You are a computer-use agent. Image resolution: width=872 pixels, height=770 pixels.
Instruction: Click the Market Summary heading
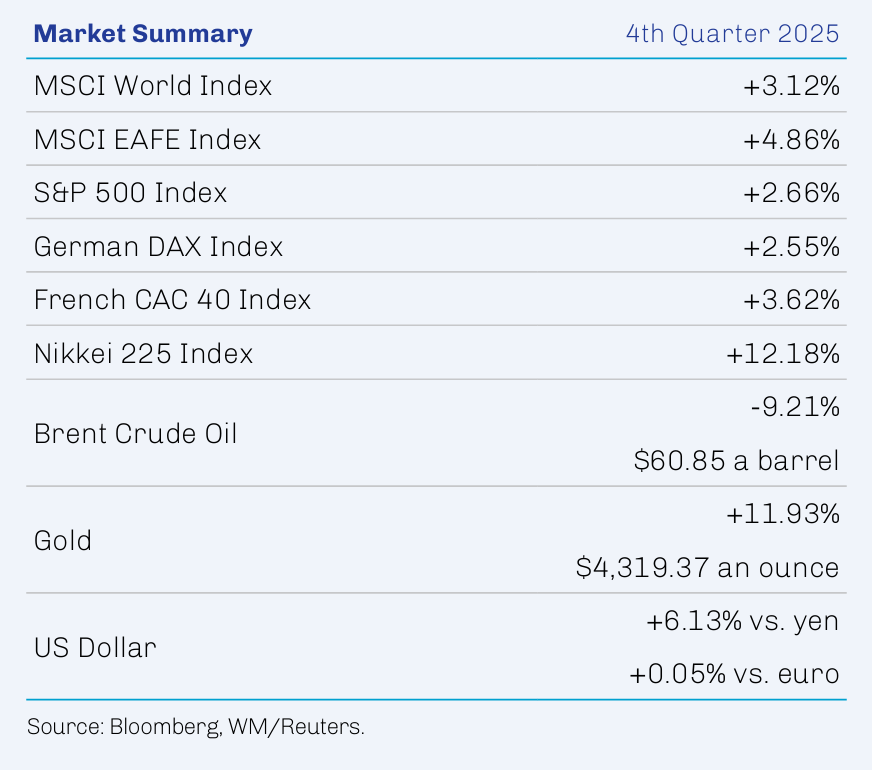[143, 33]
